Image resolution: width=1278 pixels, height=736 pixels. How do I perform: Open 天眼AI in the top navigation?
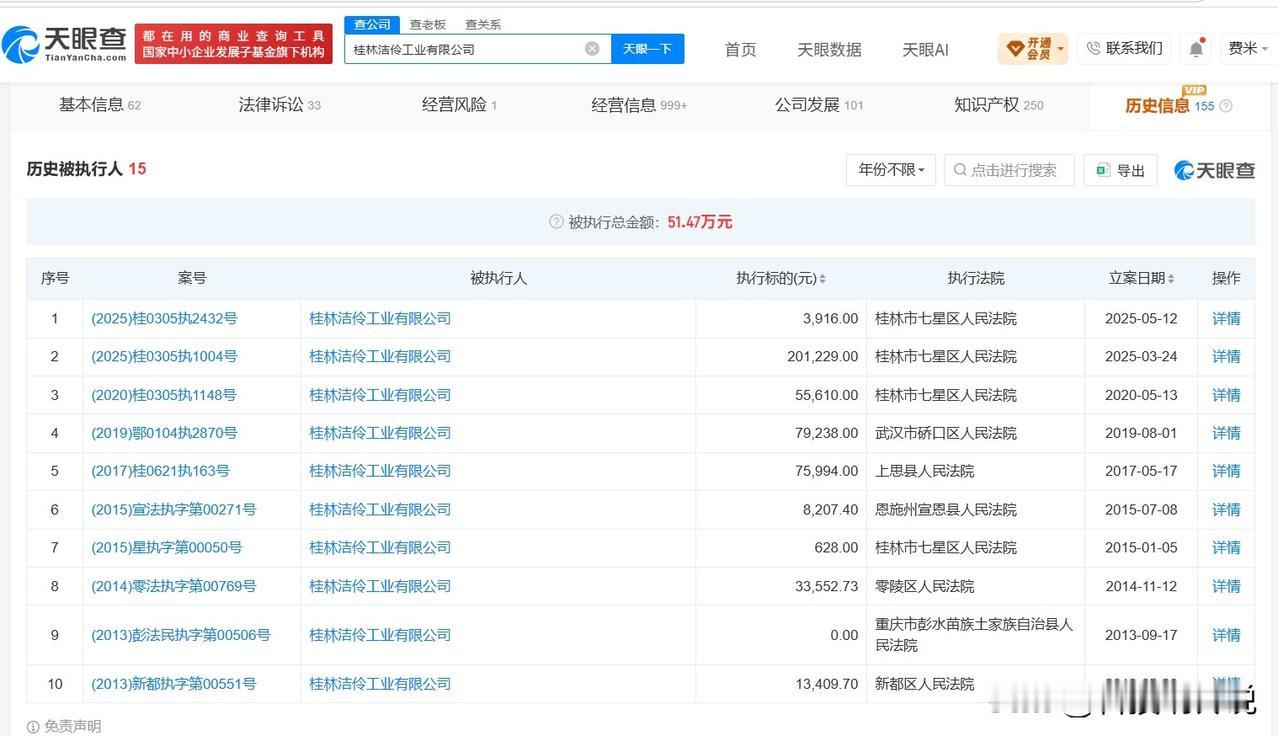click(925, 49)
